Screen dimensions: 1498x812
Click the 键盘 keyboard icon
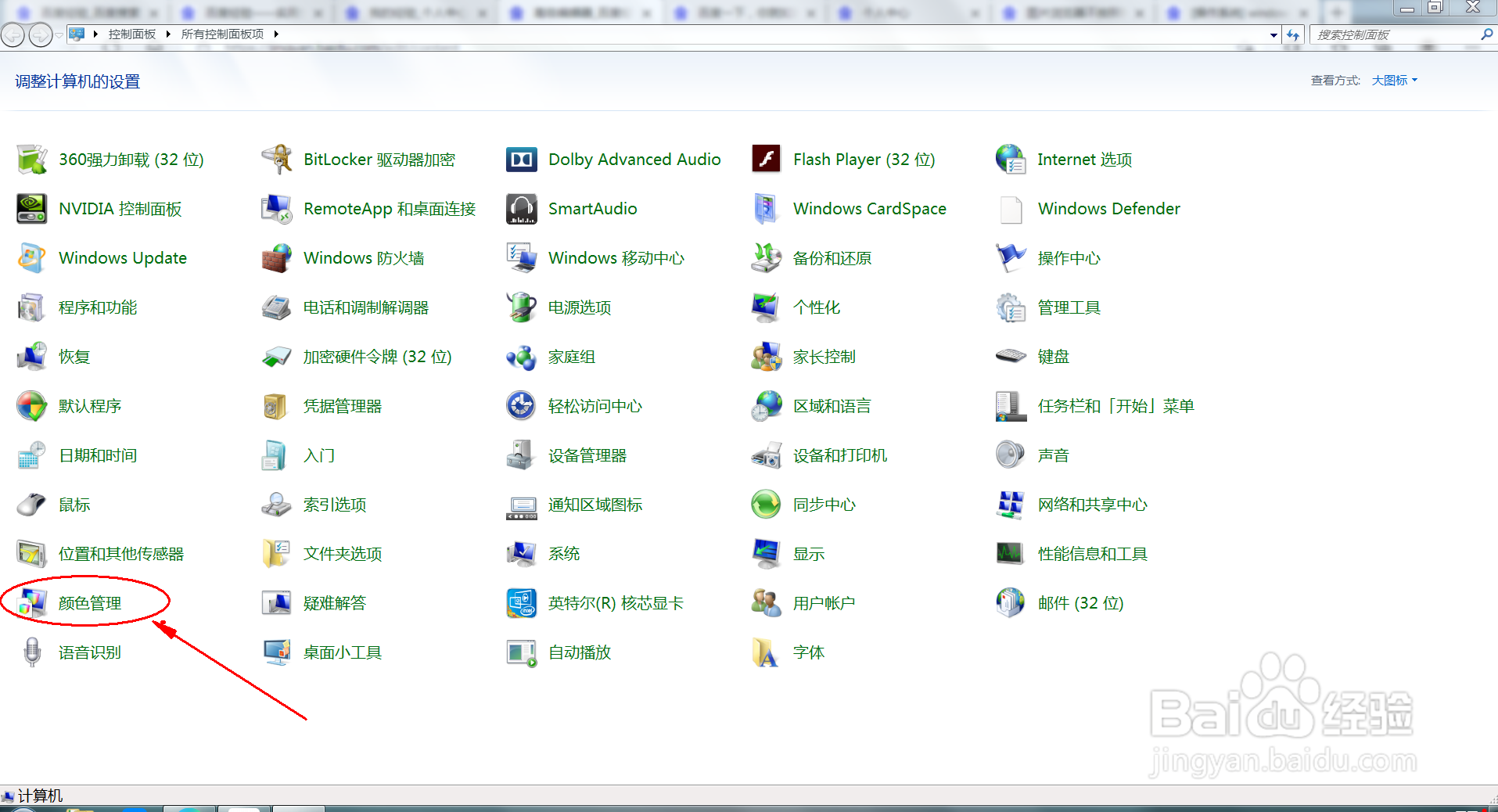click(1011, 356)
